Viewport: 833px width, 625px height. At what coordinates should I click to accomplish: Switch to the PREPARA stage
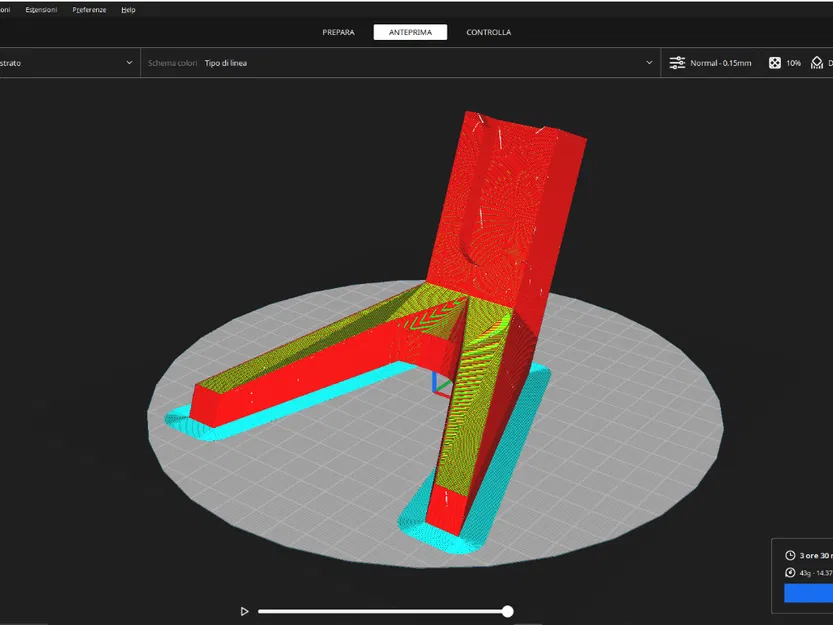coord(338,32)
